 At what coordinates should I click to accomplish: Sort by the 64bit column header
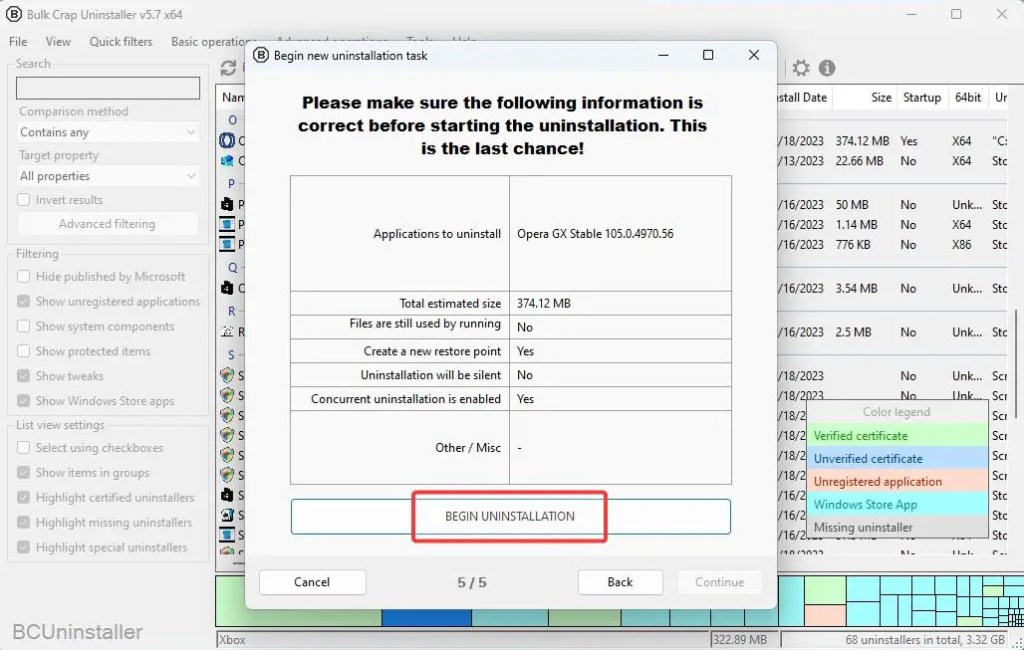pos(968,97)
